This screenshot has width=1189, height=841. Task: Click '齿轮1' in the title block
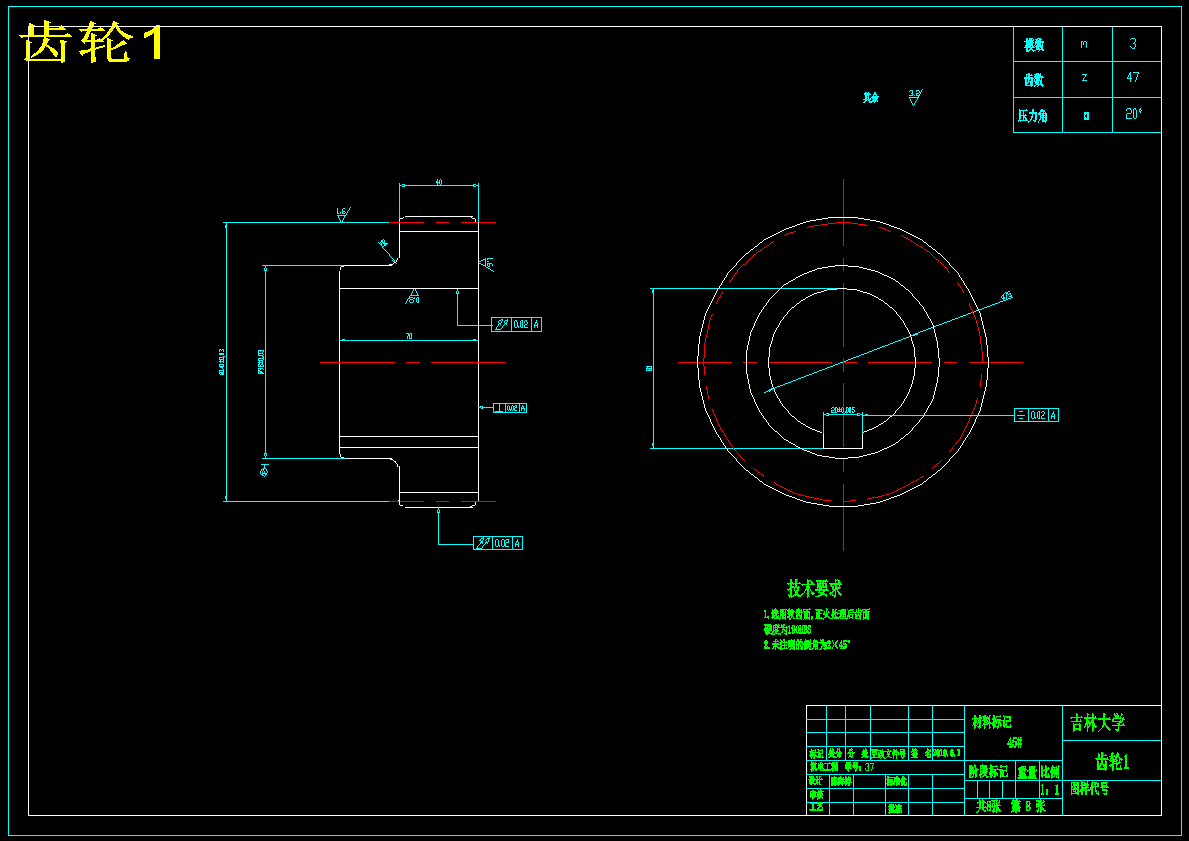[1112, 761]
